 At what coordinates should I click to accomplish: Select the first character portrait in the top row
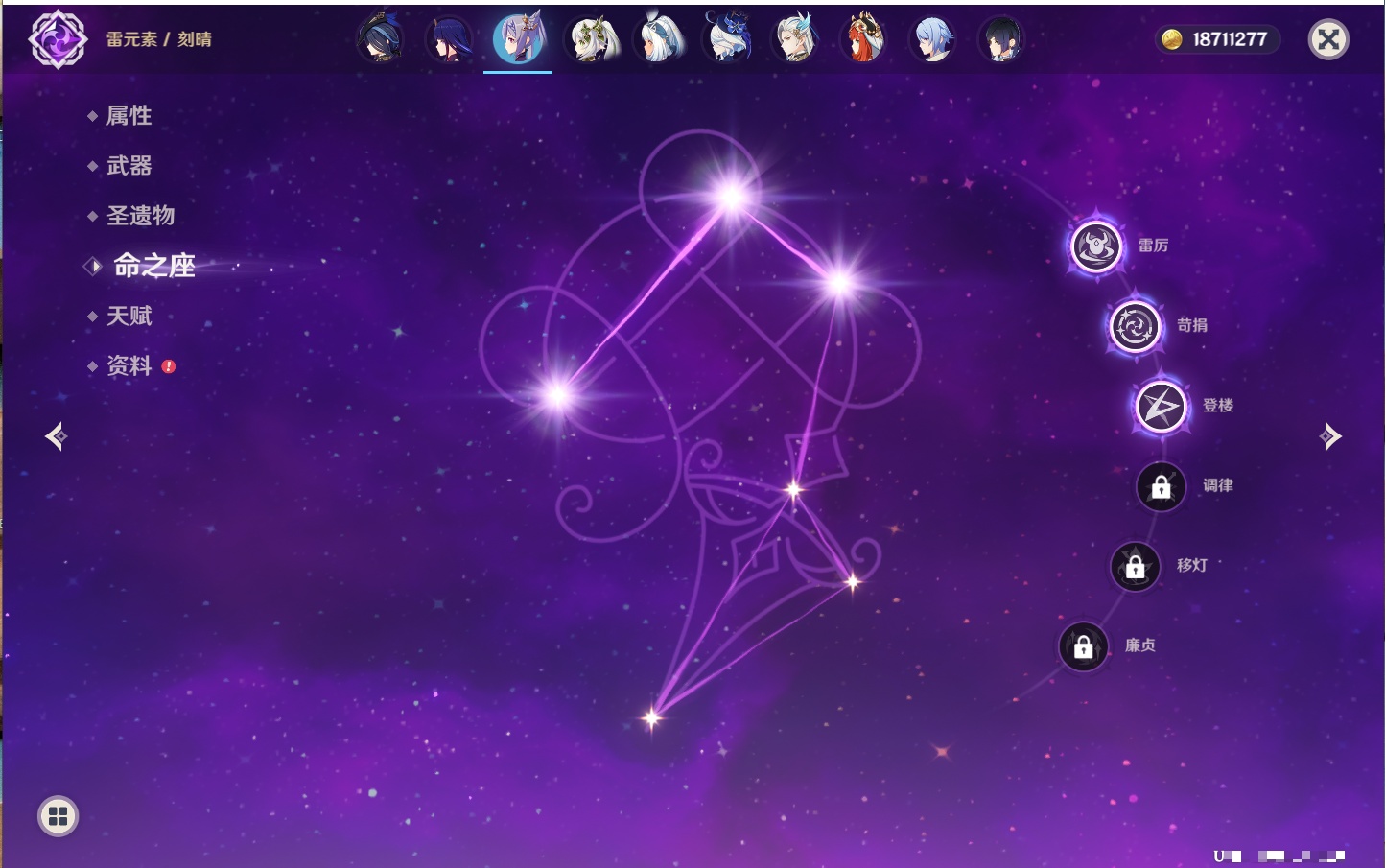pos(380,39)
